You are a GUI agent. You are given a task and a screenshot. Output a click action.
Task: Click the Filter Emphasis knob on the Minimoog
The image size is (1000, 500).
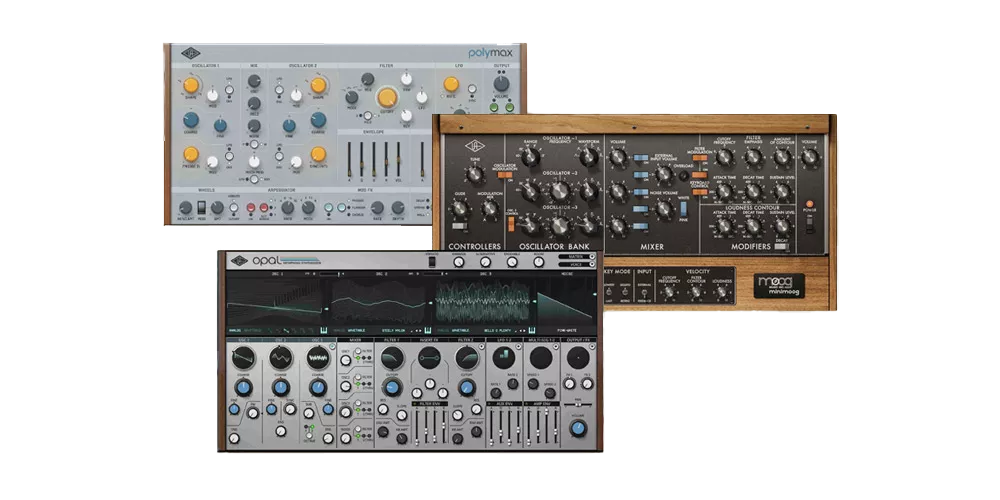click(x=753, y=157)
